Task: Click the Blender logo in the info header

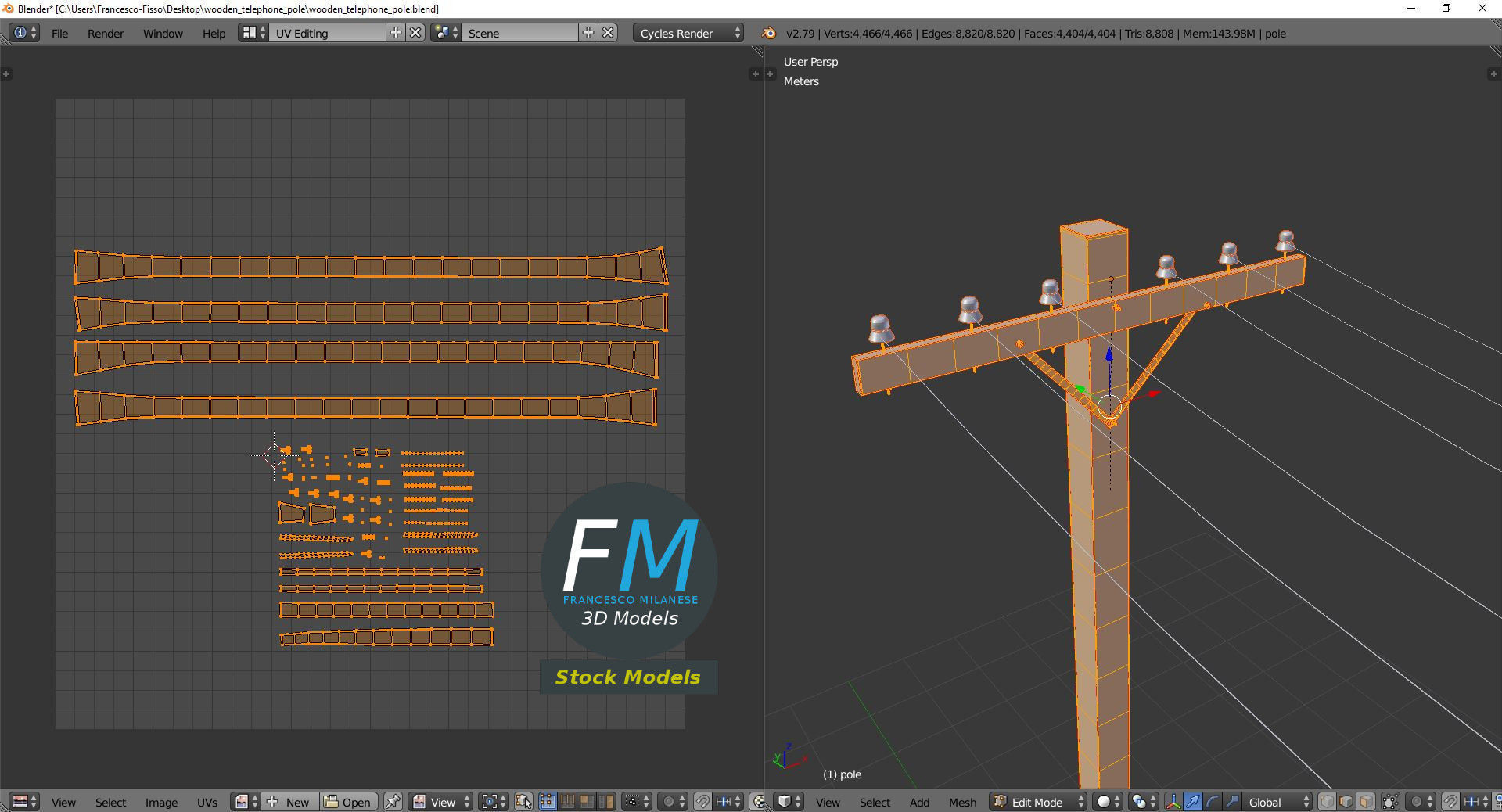Action: 769,33
